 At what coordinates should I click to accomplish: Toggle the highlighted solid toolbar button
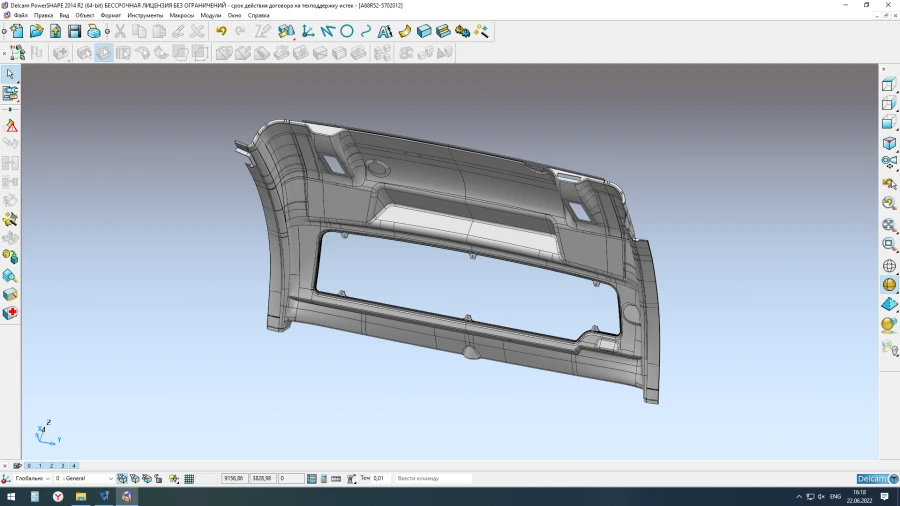click(104, 53)
